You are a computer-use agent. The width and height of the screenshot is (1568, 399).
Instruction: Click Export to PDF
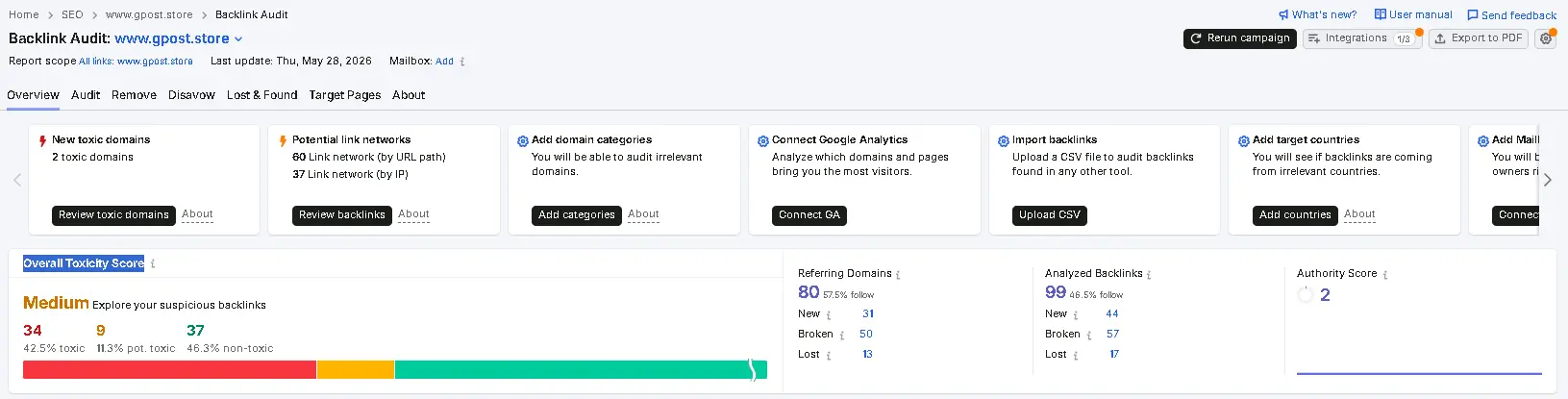click(x=1478, y=38)
